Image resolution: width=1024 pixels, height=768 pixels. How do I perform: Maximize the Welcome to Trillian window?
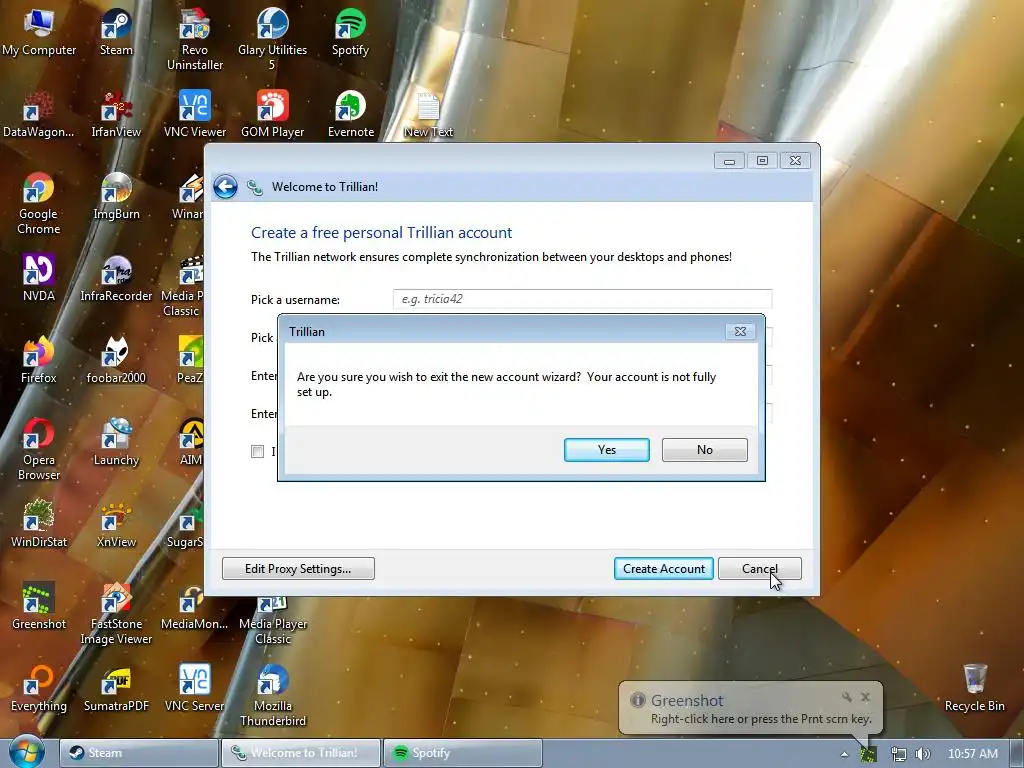click(762, 161)
